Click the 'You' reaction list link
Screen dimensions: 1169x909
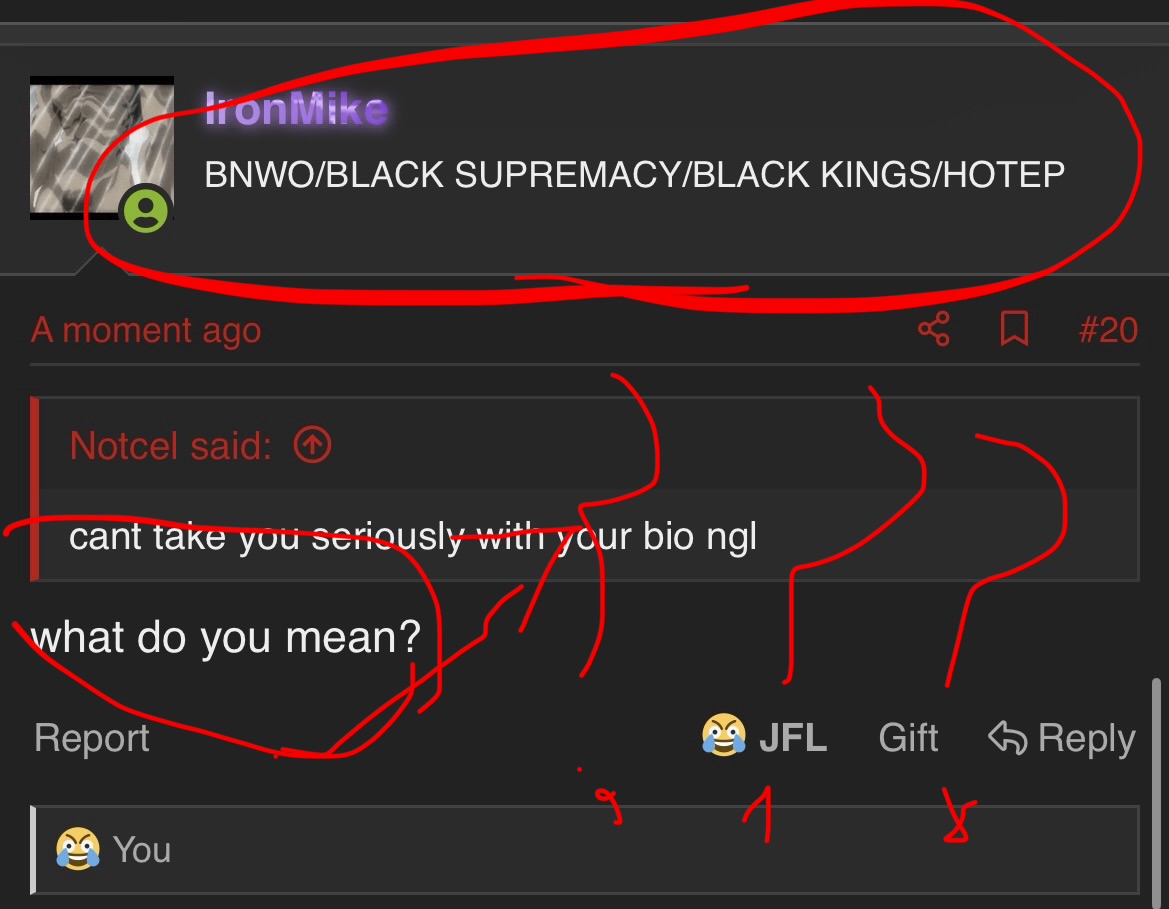(142, 849)
